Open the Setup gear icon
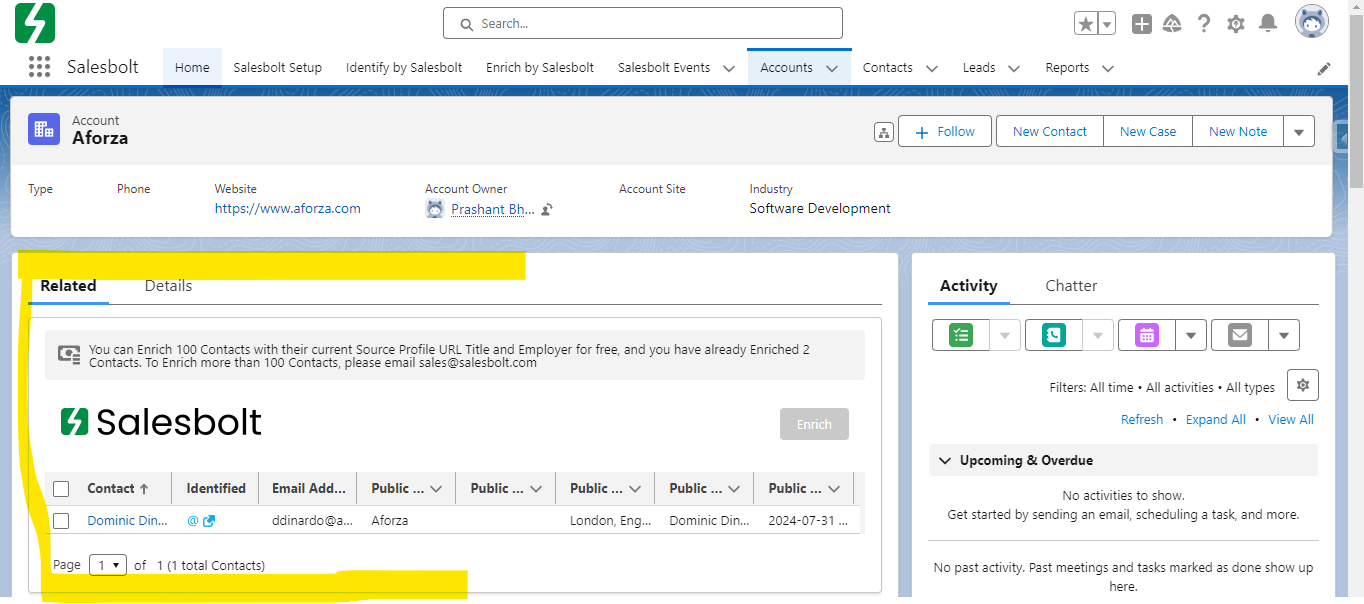The image size is (1364, 604). click(1236, 24)
